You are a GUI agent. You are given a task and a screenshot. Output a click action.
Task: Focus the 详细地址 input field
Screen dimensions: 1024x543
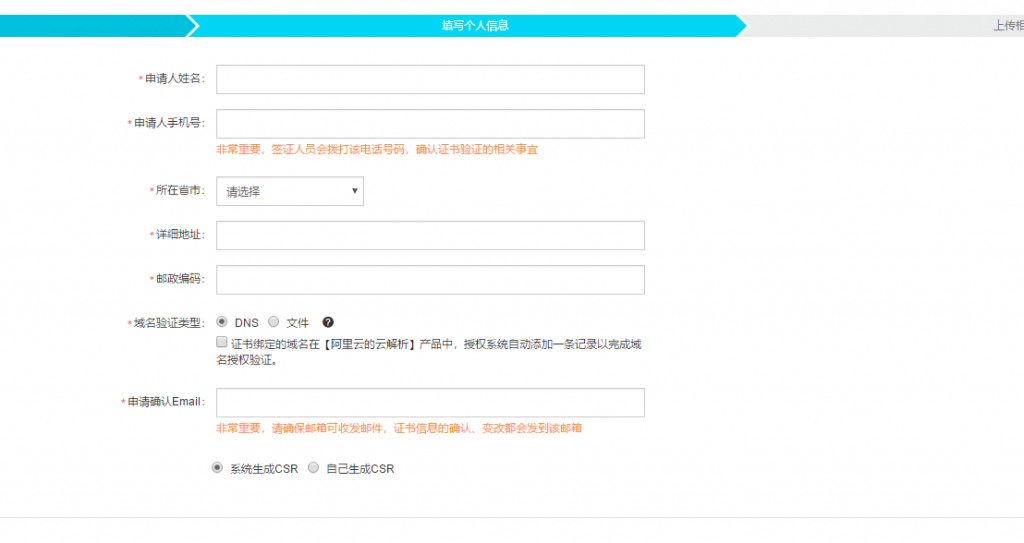tap(430, 236)
